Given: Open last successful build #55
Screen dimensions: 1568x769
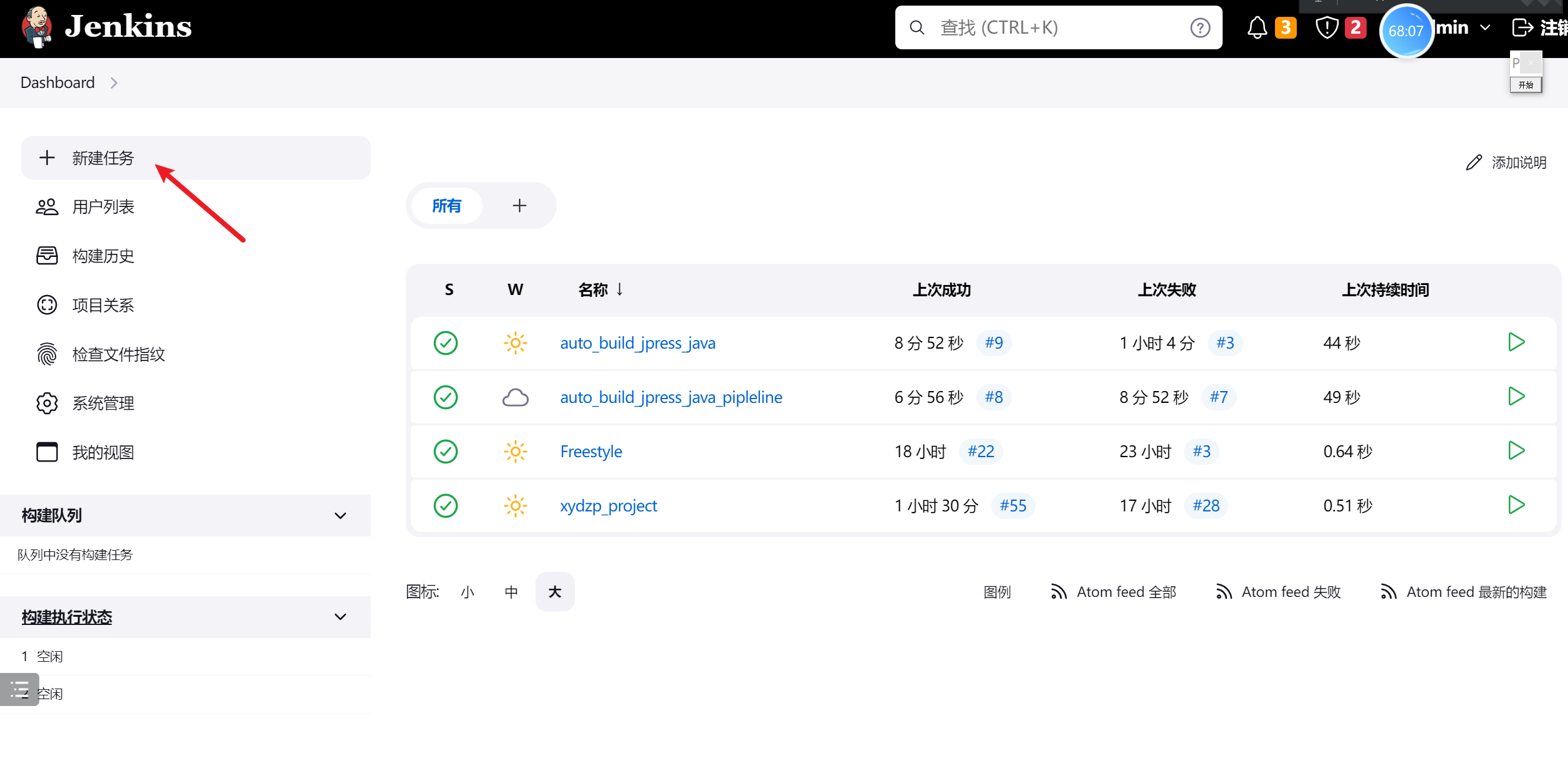Looking at the screenshot, I should pyautogui.click(x=1013, y=506).
